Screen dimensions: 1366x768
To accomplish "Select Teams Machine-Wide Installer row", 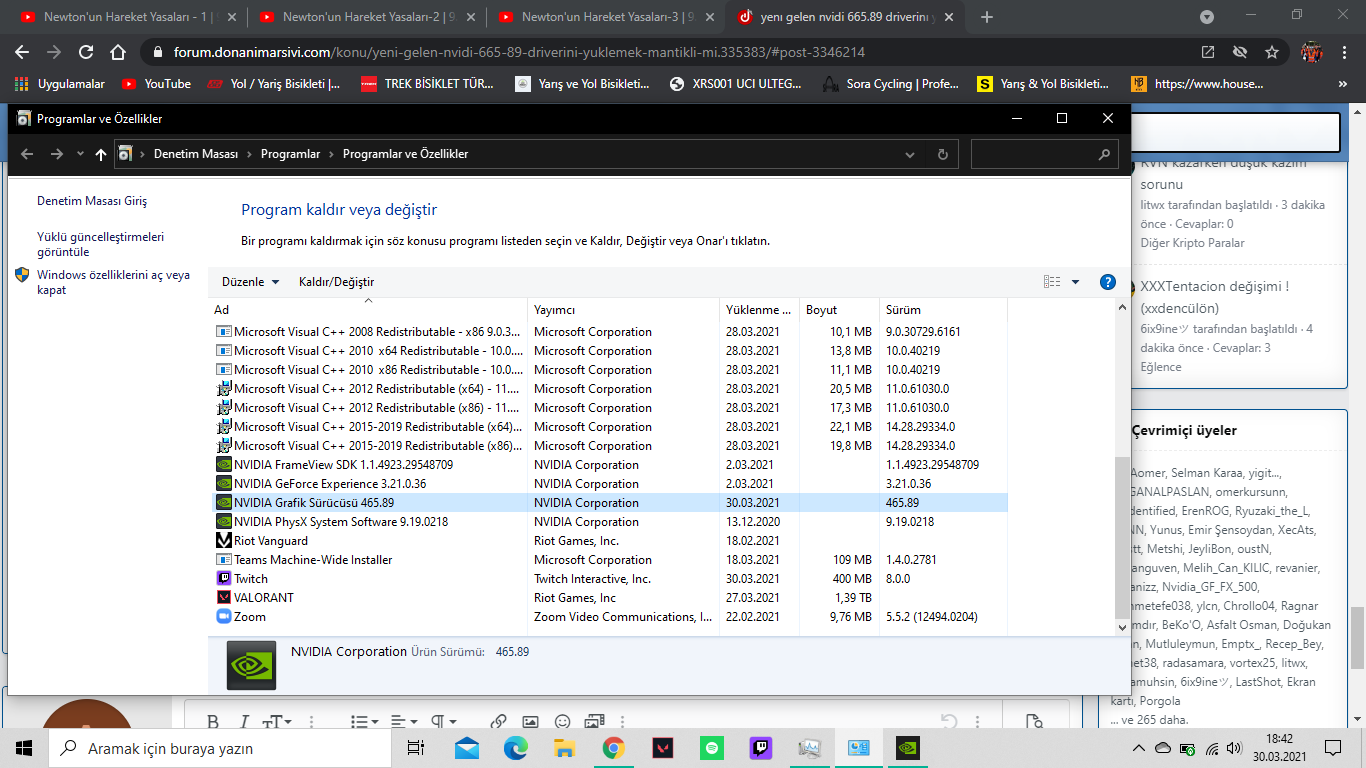I will click(x=611, y=560).
